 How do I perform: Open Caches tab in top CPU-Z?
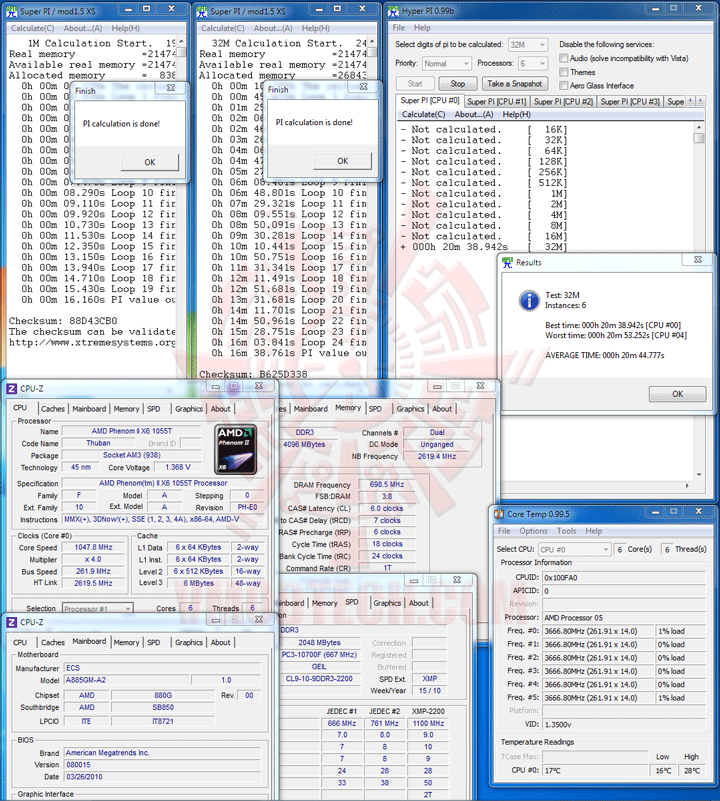[53, 409]
